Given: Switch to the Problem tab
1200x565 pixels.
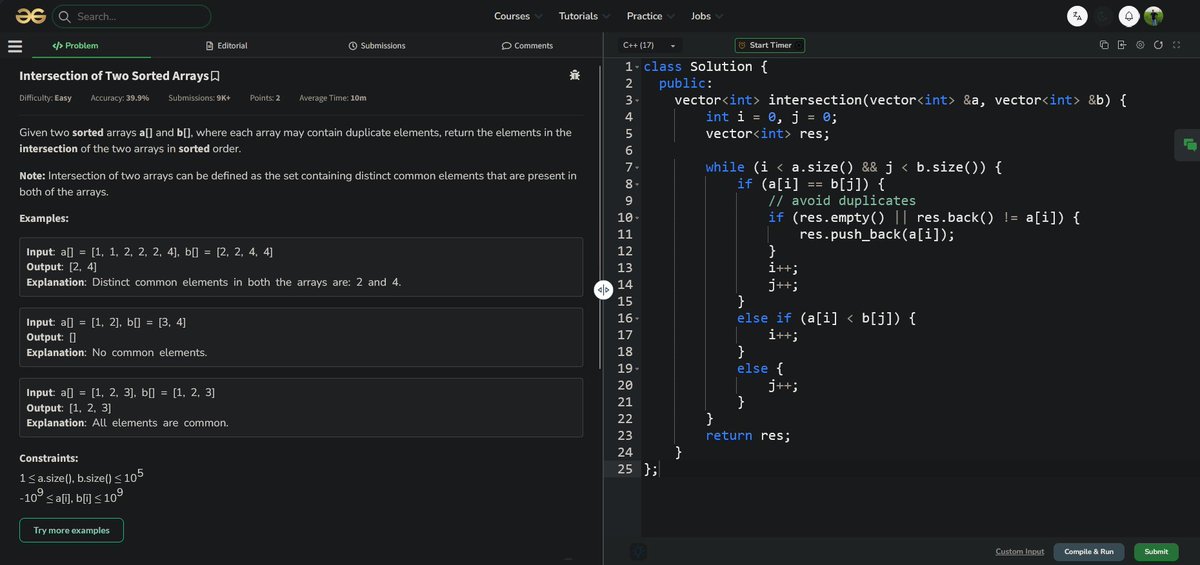Looking at the screenshot, I should 75,46.
